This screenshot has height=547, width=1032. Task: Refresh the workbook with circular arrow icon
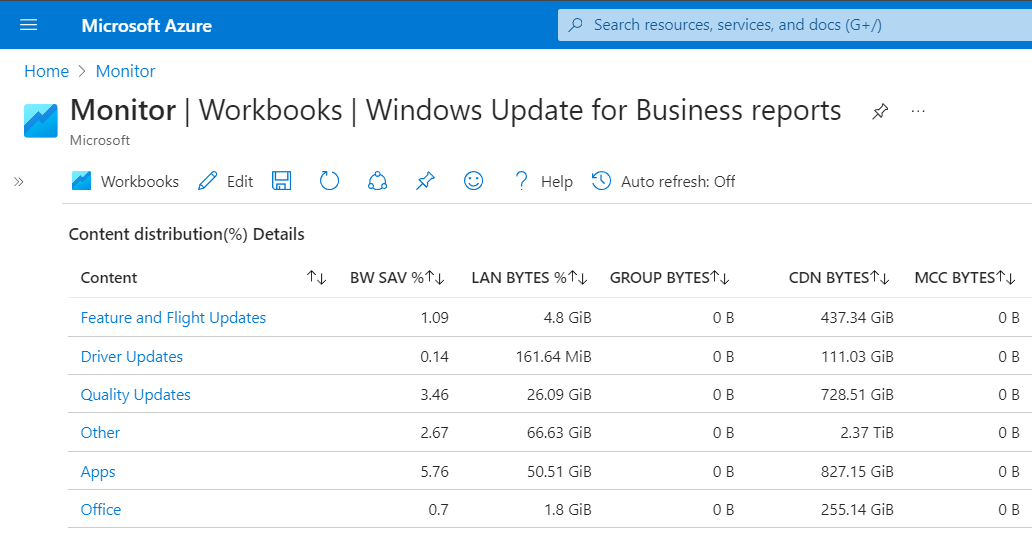[x=330, y=181]
